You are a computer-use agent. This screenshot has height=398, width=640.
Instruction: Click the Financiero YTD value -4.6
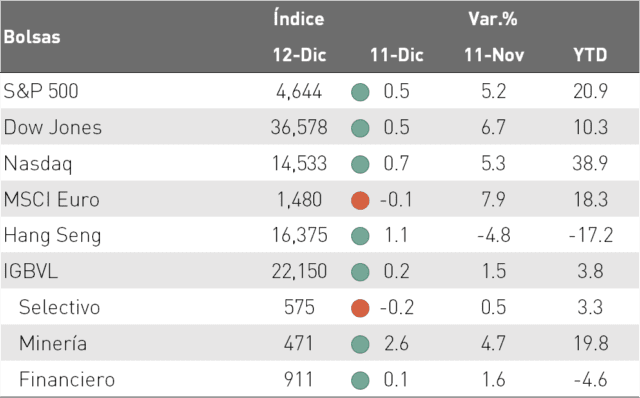(x=590, y=380)
